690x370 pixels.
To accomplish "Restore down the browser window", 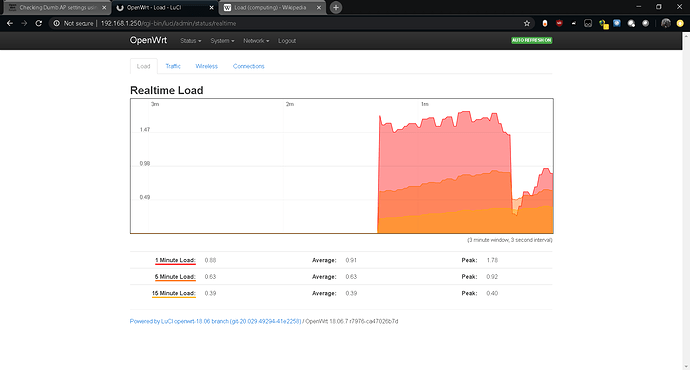I will [659, 7].
